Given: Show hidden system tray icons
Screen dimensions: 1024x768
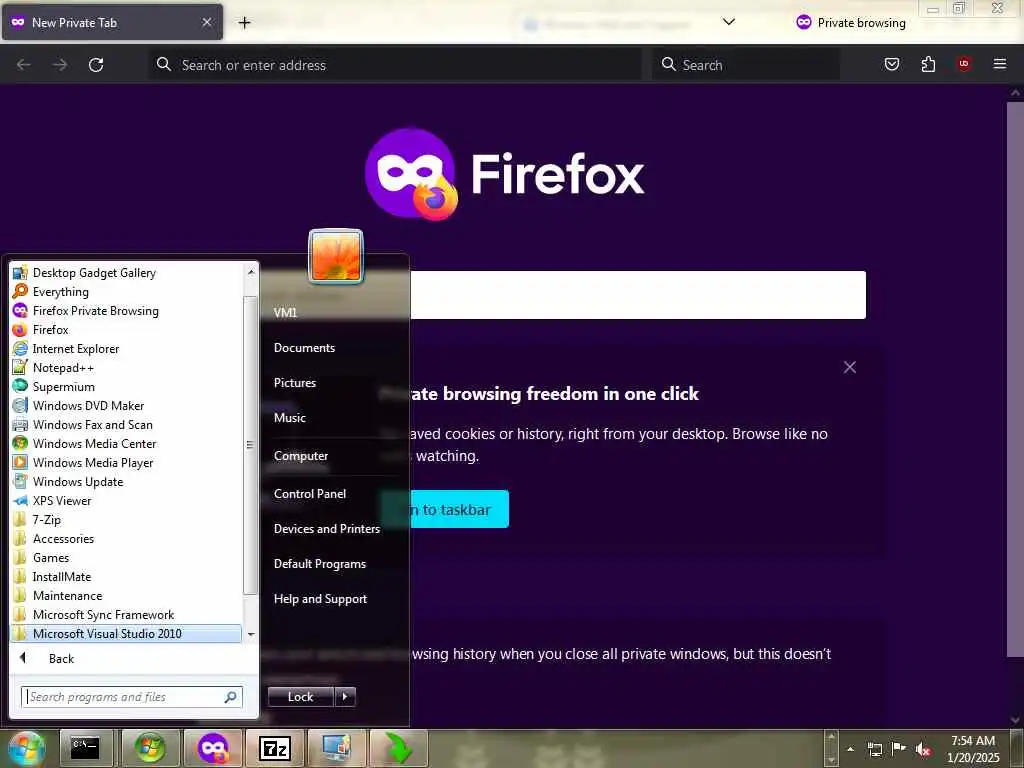Looking at the screenshot, I should pyautogui.click(x=850, y=749).
